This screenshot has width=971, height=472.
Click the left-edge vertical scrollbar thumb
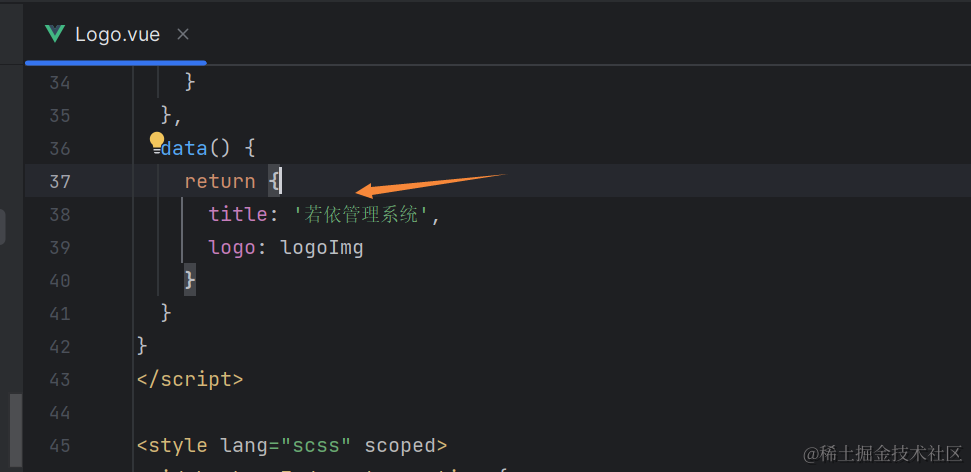pos(15,431)
